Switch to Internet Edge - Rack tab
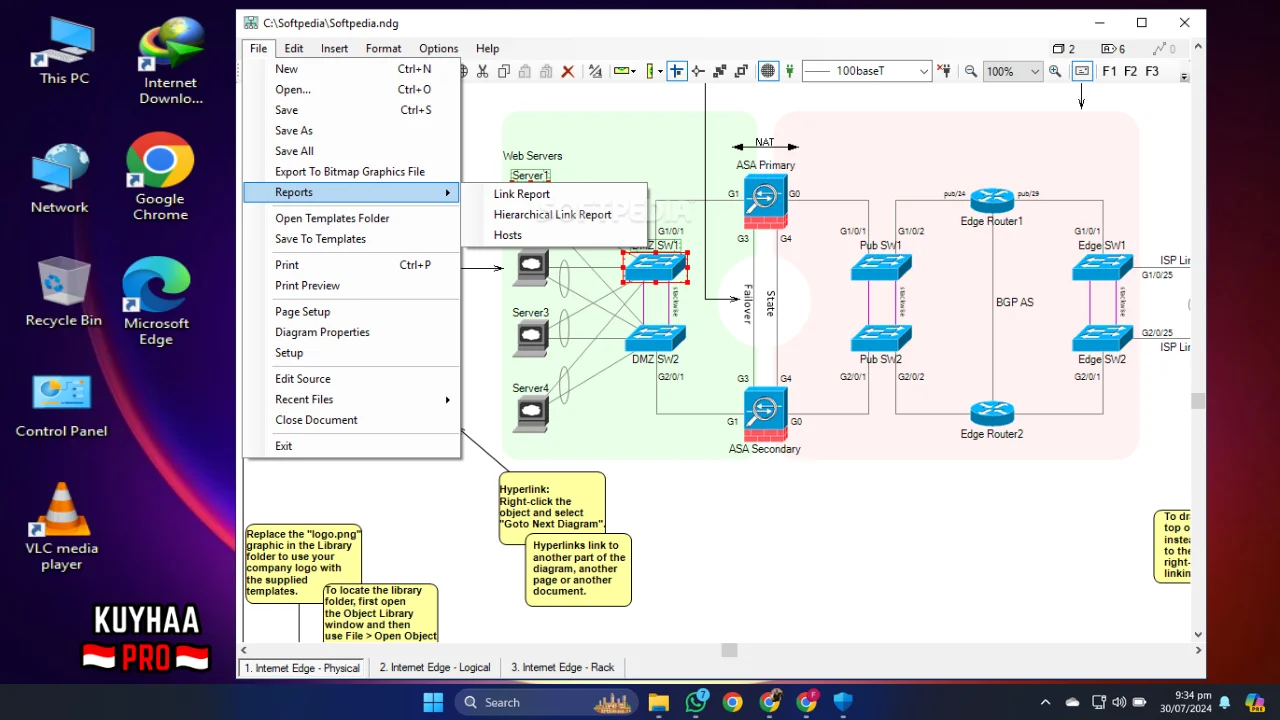The height and width of the screenshot is (720, 1280). pos(563,667)
